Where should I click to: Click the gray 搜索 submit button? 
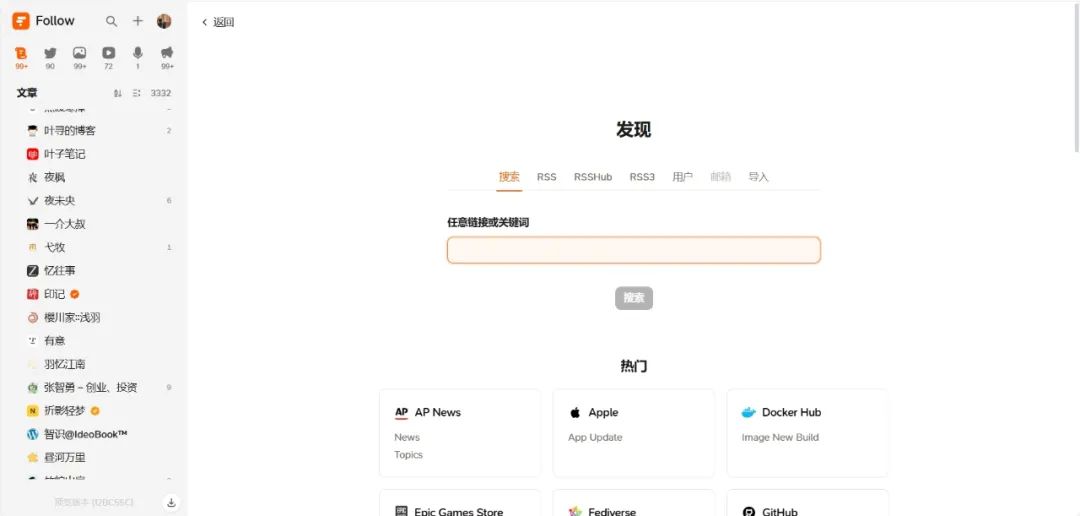(x=634, y=298)
